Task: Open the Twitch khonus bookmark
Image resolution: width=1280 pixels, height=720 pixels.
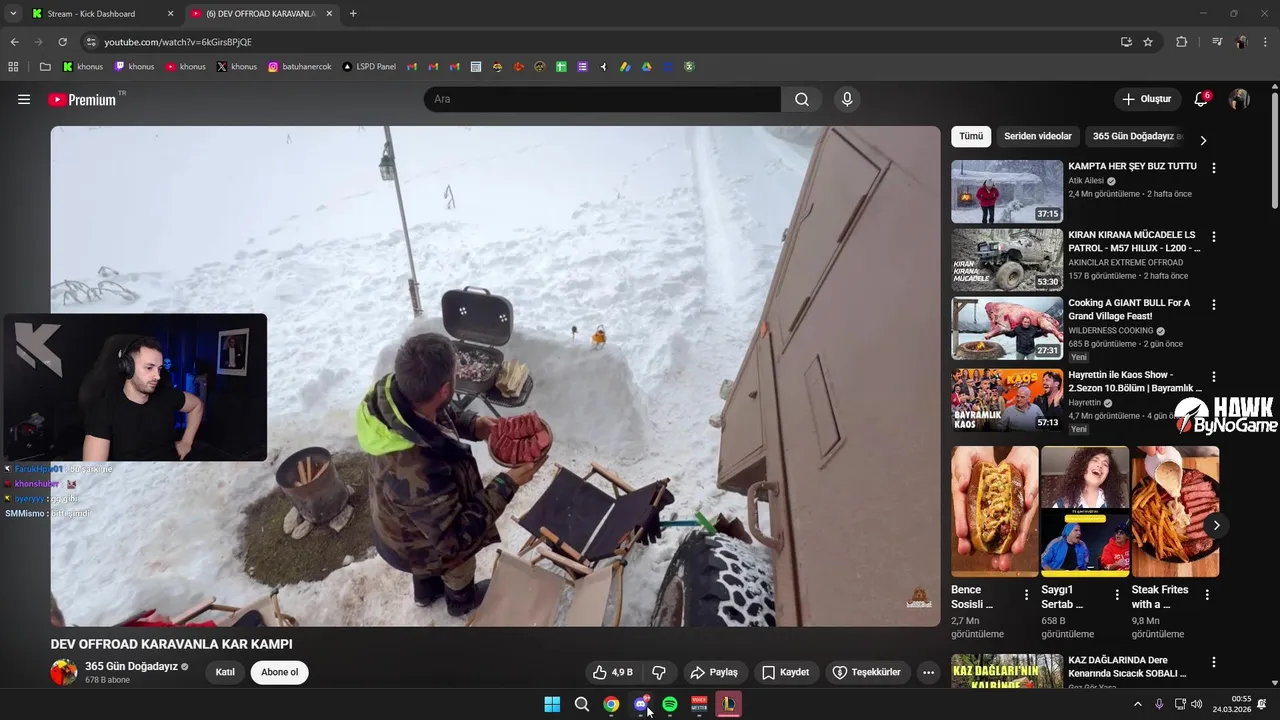Action: click(x=135, y=67)
